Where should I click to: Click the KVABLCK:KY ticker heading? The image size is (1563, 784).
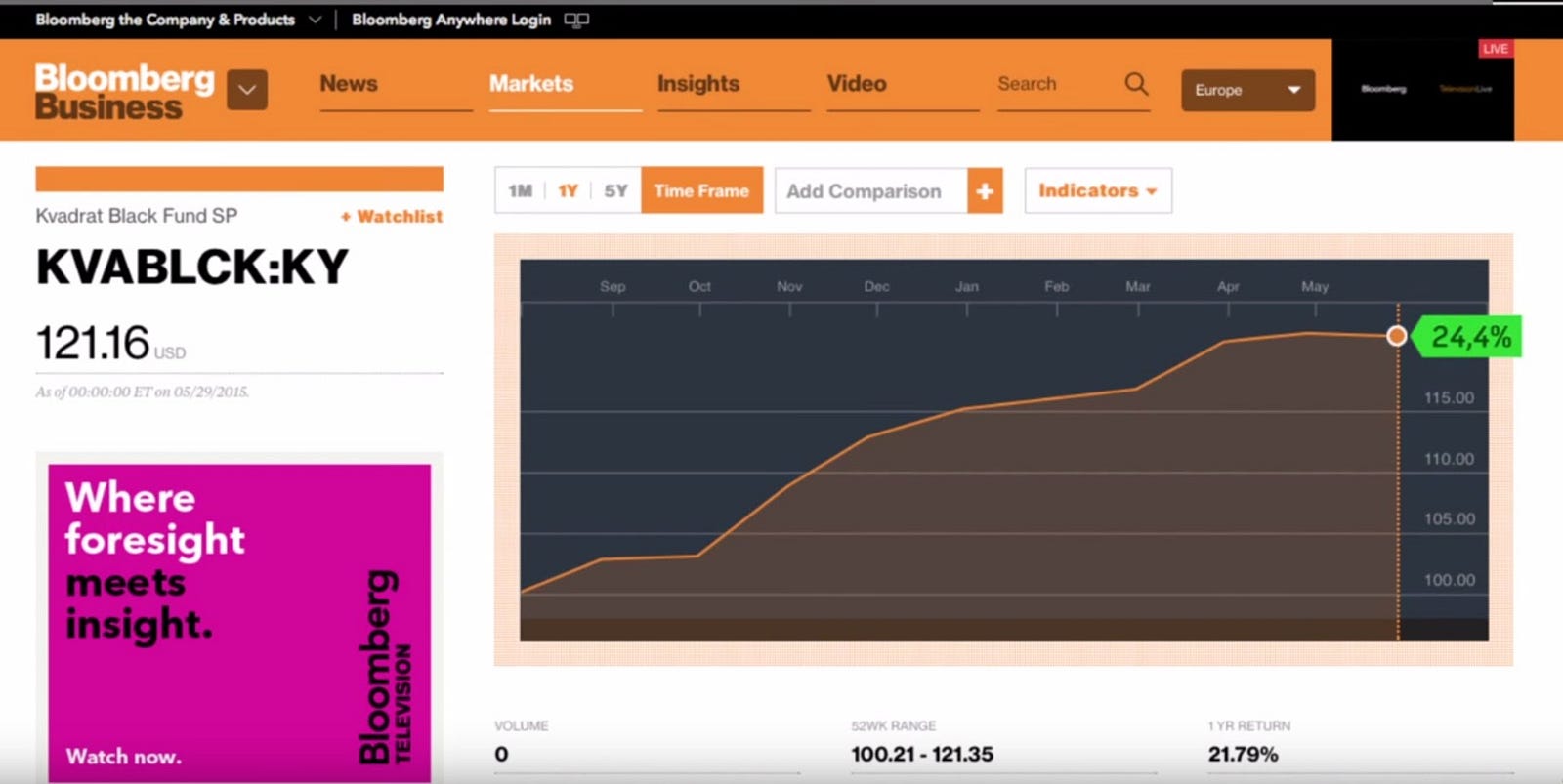click(x=191, y=267)
